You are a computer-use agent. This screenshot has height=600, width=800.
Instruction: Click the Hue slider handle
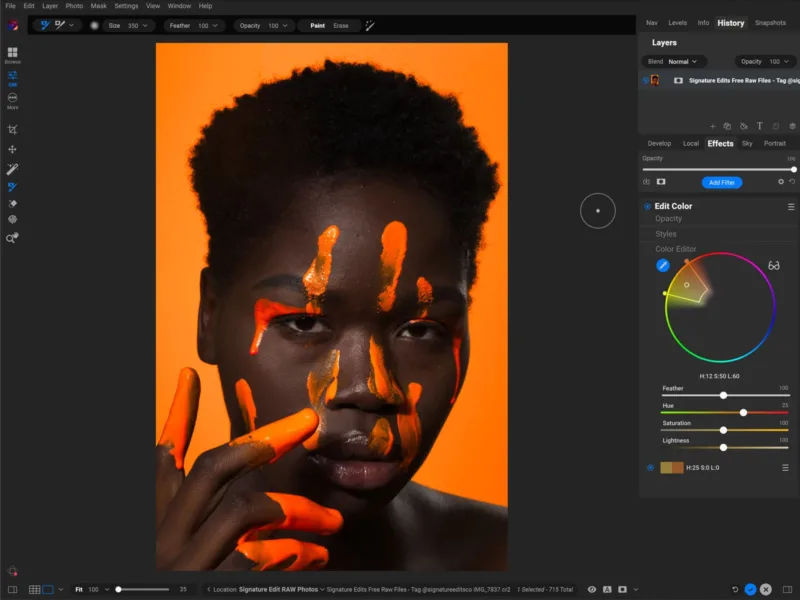pyautogui.click(x=743, y=412)
